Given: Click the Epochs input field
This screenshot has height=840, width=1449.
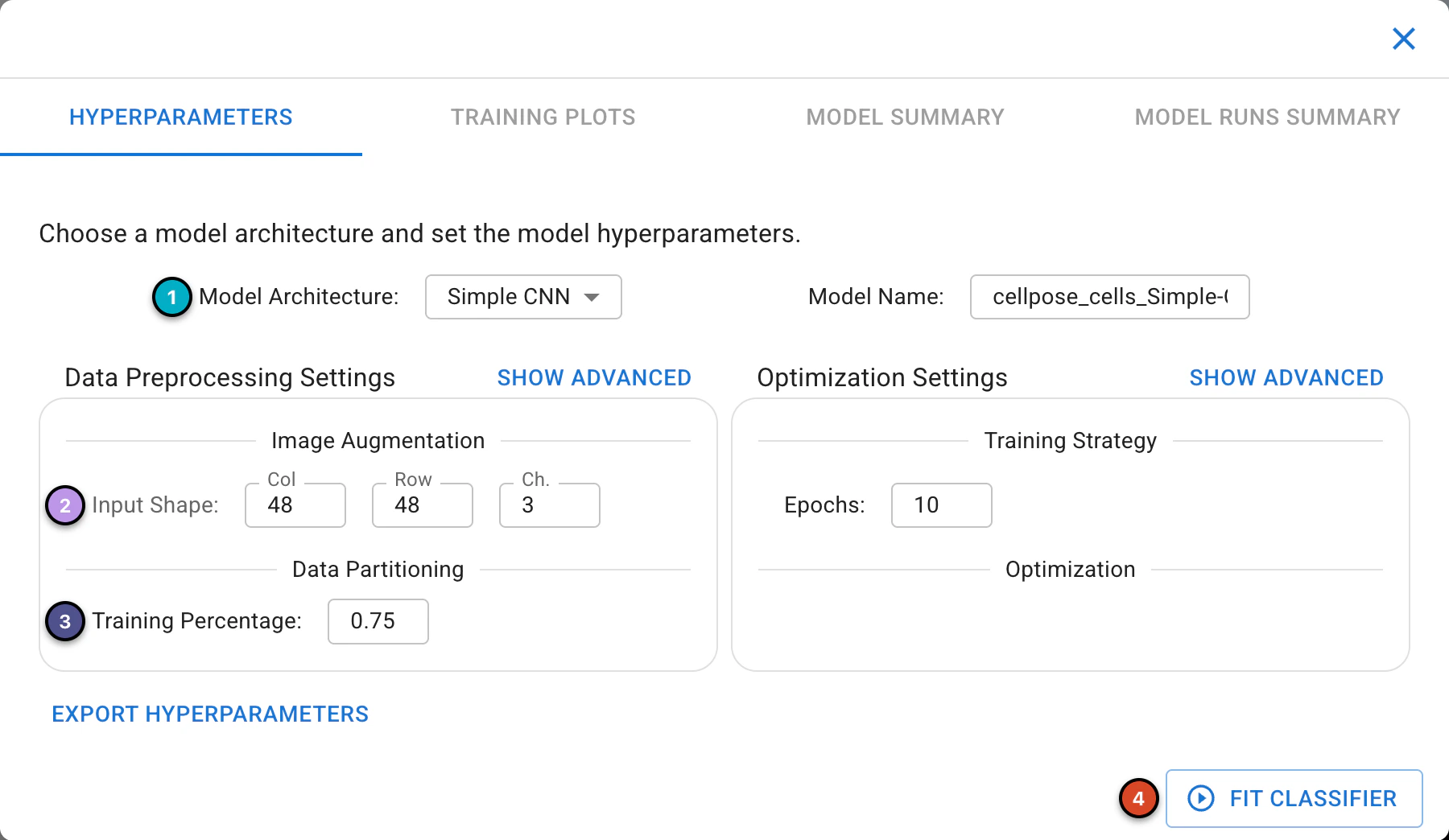Looking at the screenshot, I should pyautogui.click(x=942, y=505).
